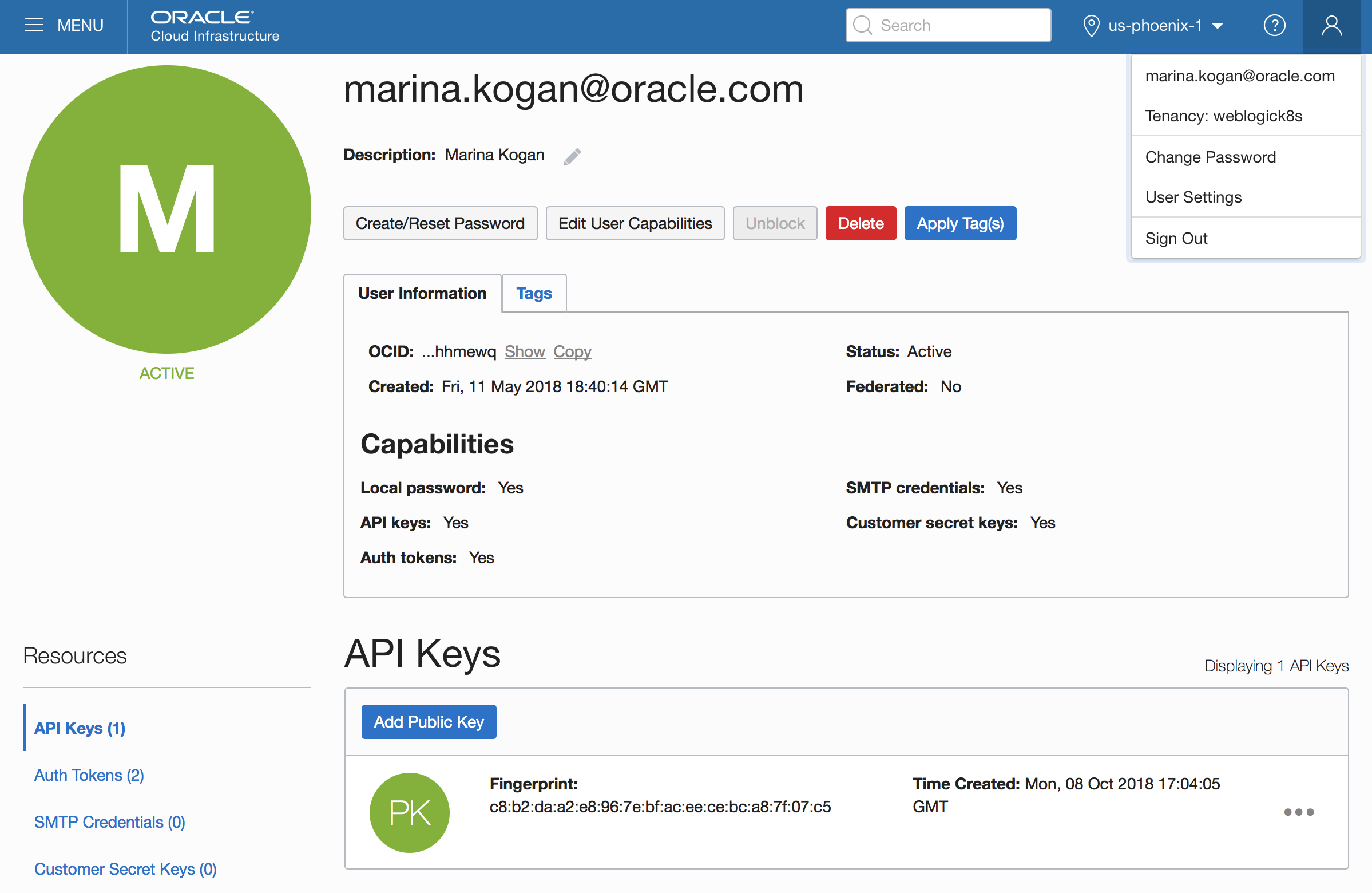Image resolution: width=1372 pixels, height=893 pixels.
Task: Choose Change Password from user menu
Action: (x=1210, y=157)
